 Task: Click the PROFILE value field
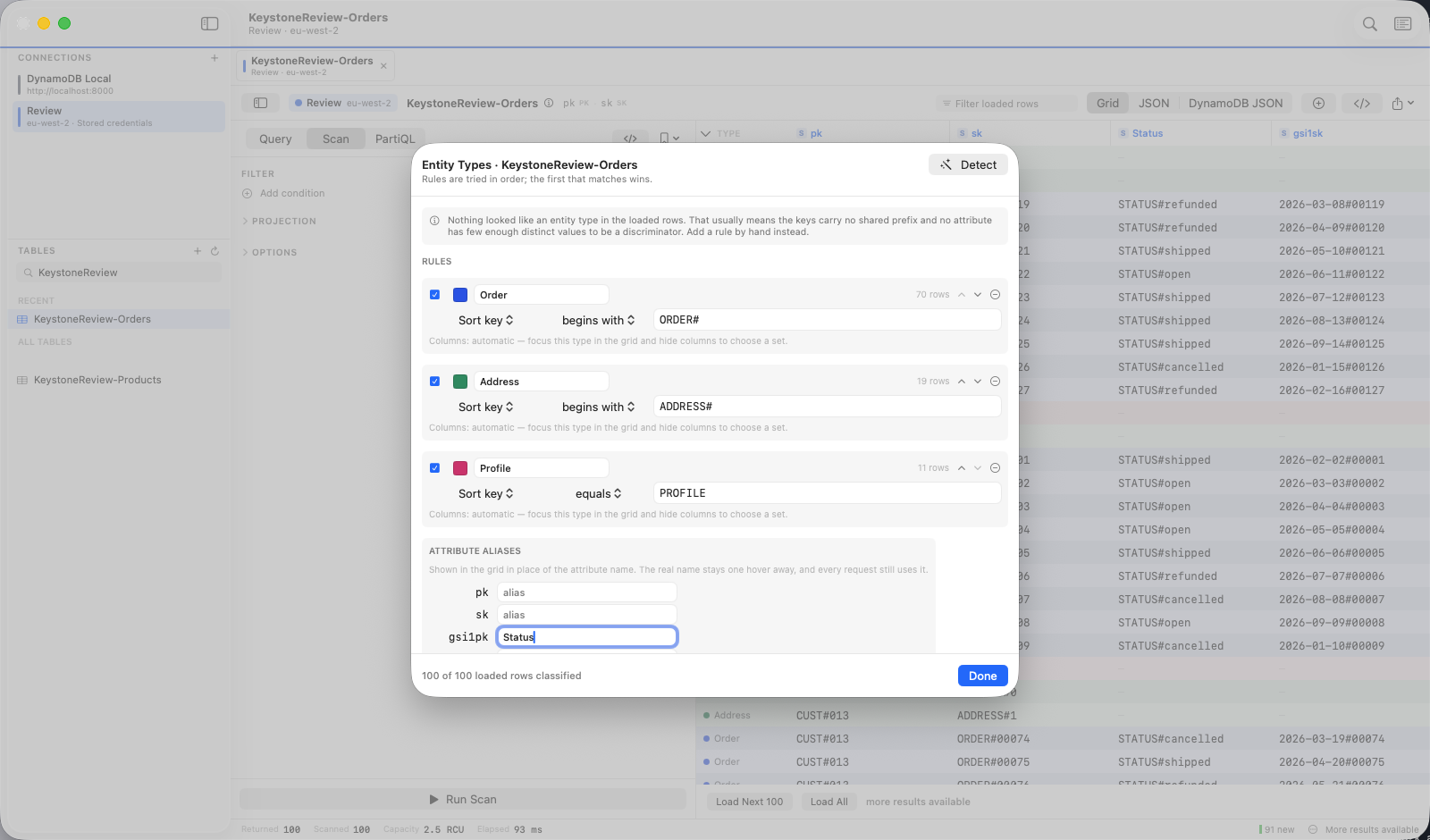pyautogui.click(x=827, y=493)
